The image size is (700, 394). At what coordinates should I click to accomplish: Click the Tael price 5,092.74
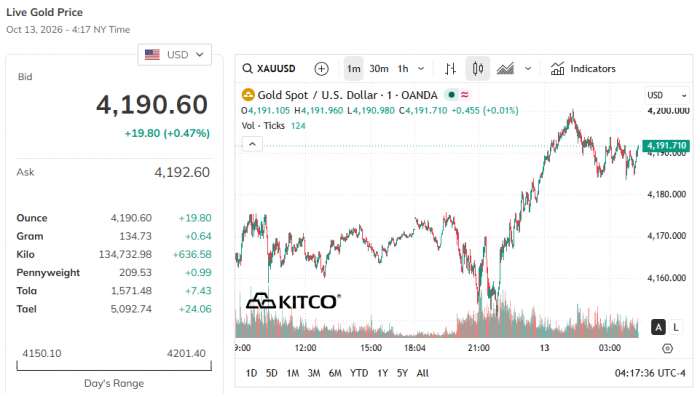coord(131,309)
